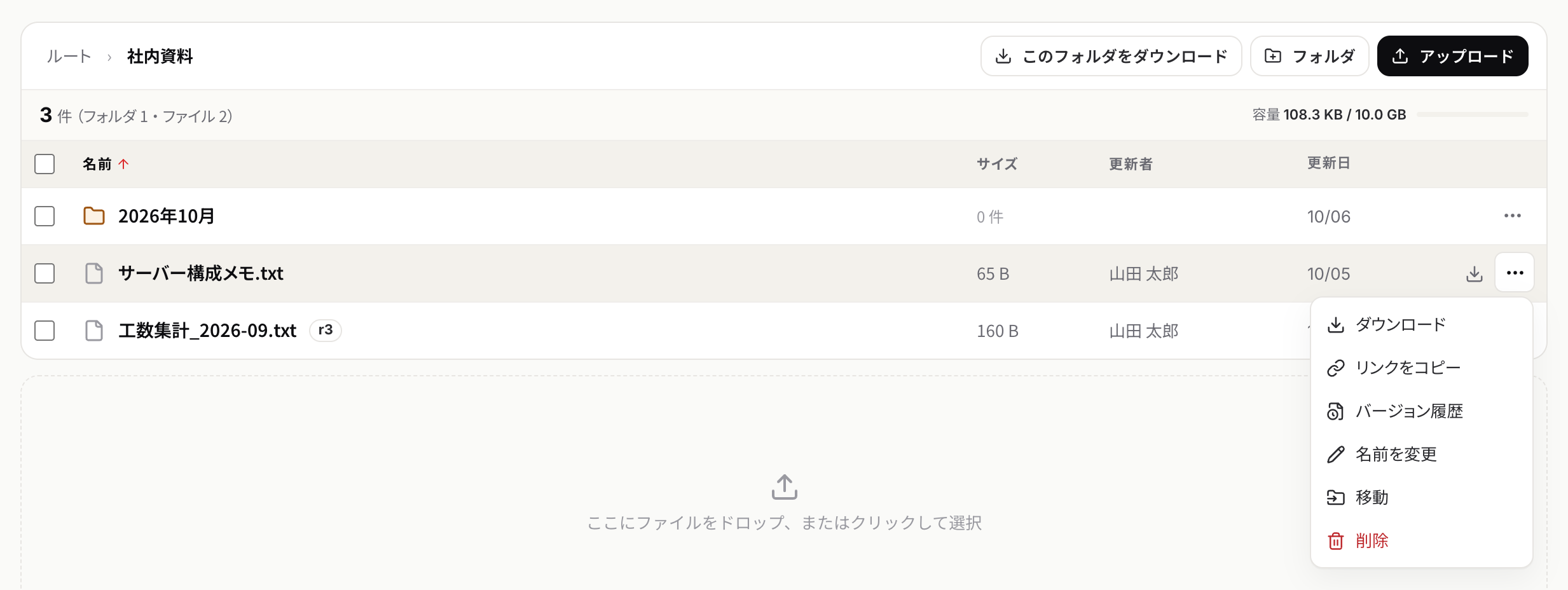Click file icon of サーバー構成メモ.txt

(x=94, y=273)
